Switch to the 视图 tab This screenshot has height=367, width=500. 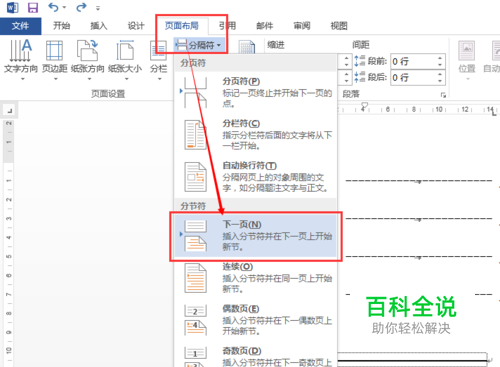pyautogui.click(x=339, y=26)
